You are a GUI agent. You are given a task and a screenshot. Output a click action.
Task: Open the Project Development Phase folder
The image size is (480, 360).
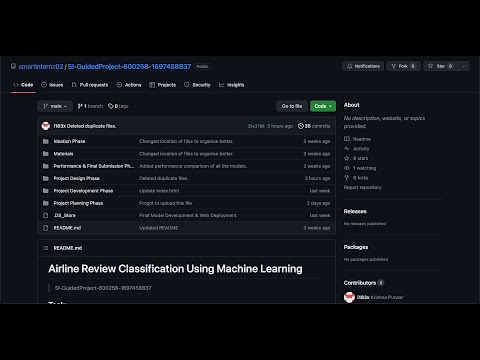83,191
